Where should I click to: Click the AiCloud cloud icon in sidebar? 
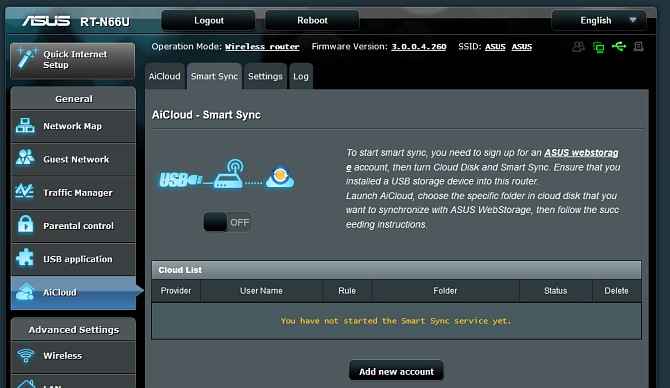25,291
